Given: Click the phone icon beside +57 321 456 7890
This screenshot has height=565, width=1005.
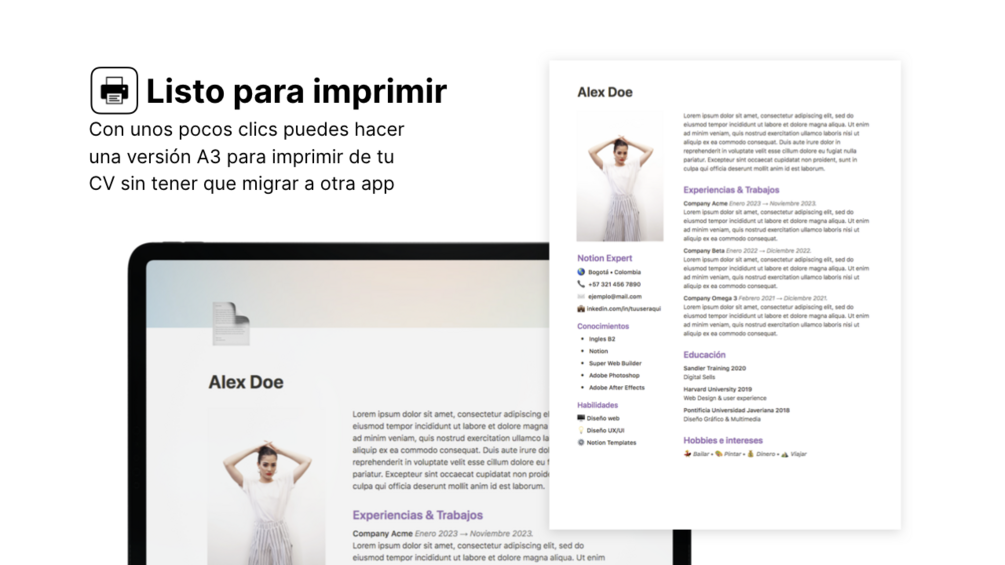Looking at the screenshot, I should point(581,284).
